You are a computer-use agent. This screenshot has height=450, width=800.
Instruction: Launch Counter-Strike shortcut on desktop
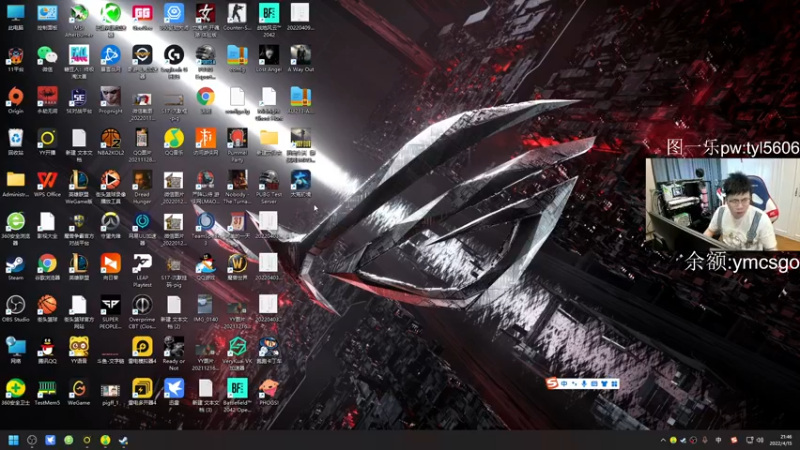(237, 17)
